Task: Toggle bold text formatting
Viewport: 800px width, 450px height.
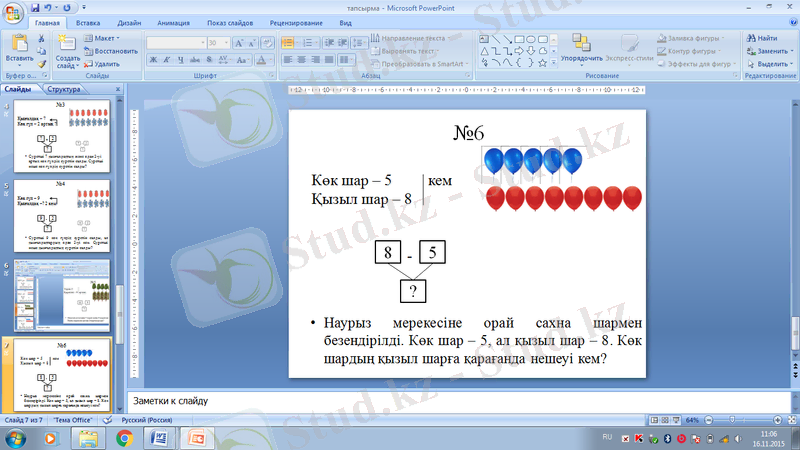Action: 154,60
